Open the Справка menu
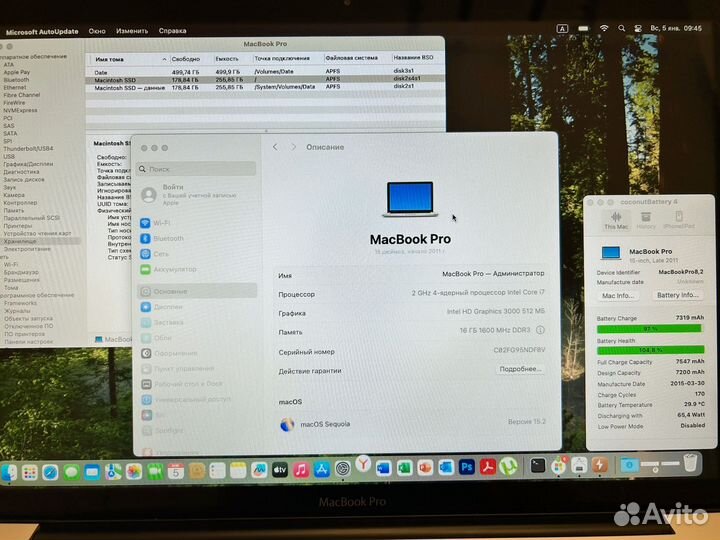720x540 pixels. coord(172,31)
